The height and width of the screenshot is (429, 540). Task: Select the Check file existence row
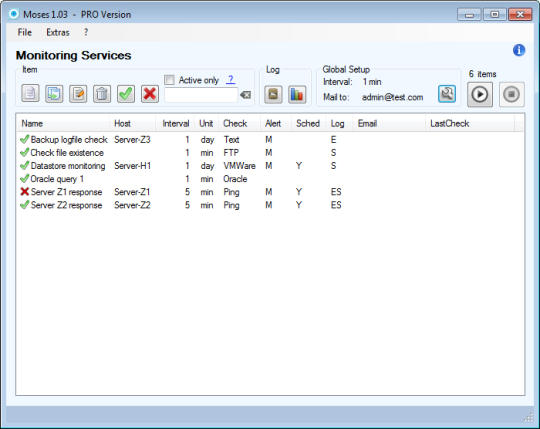point(270,153)
